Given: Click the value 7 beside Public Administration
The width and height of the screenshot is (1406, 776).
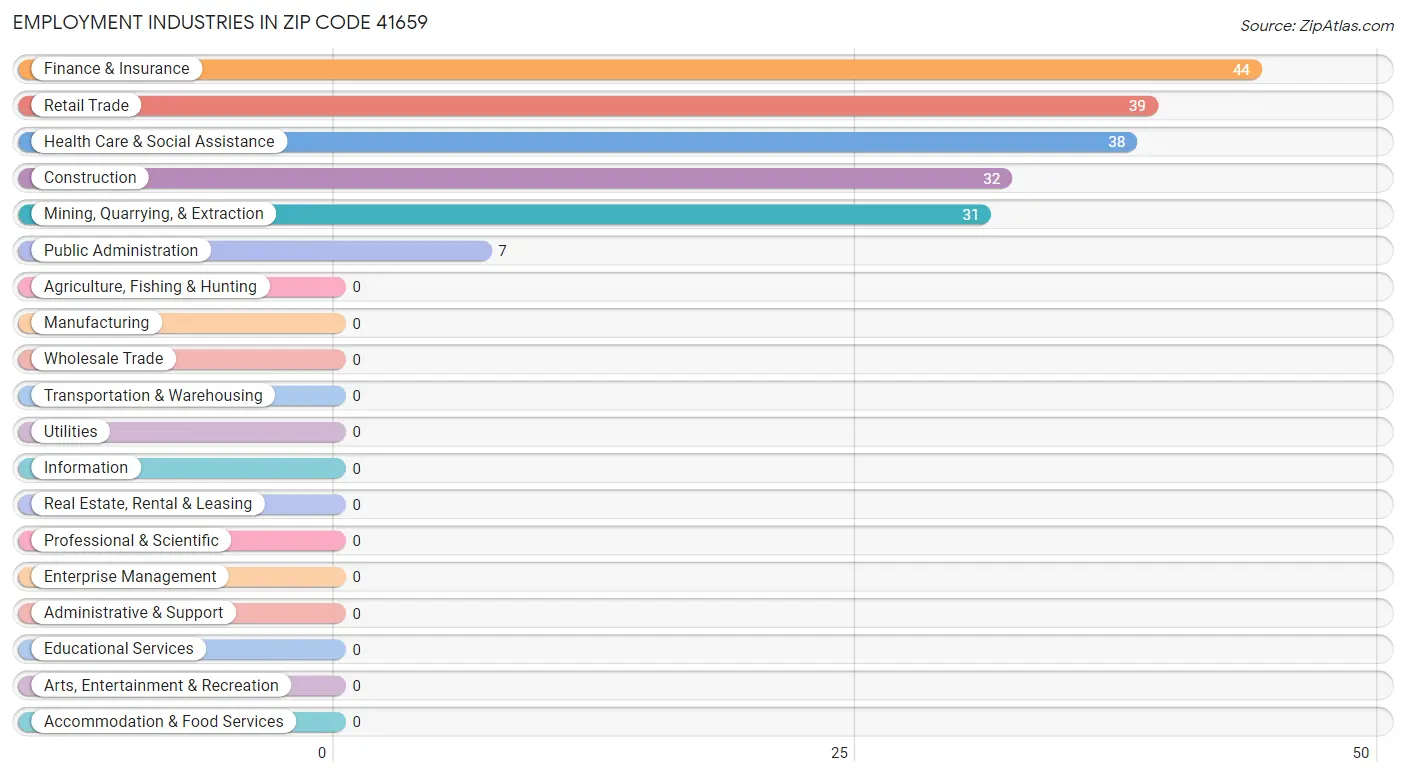Looking at the screenshot, I should tap(502, 251).
